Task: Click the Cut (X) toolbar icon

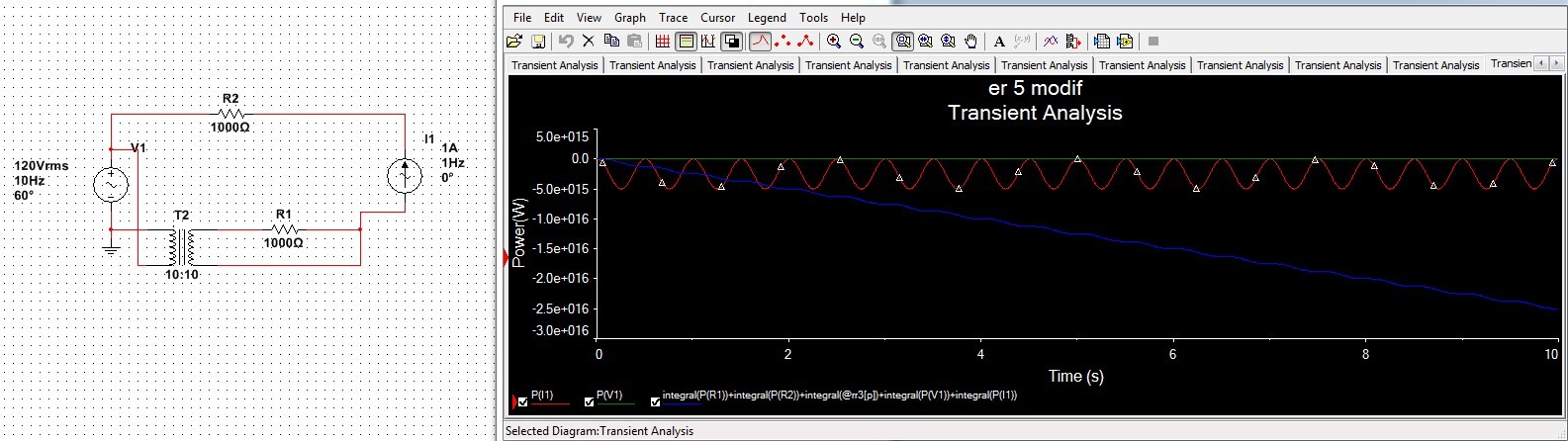Action: [588, 41]
